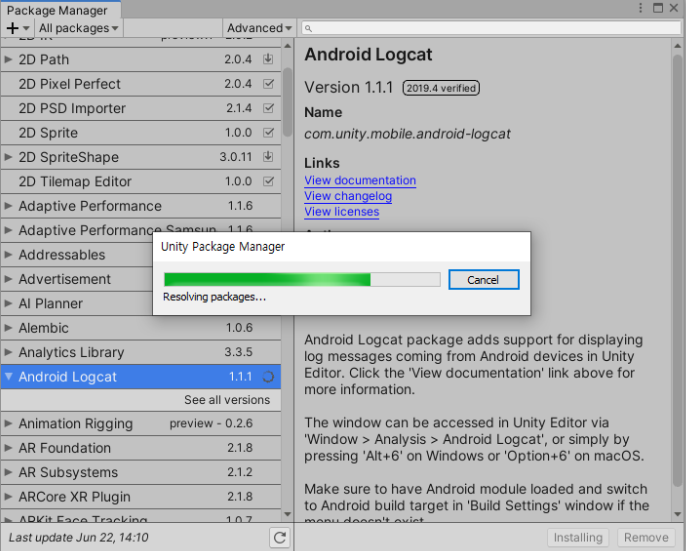Select the 2D Pixel Perfect package
This screenshot has height=551, width=686.
[x=140, y=84]
